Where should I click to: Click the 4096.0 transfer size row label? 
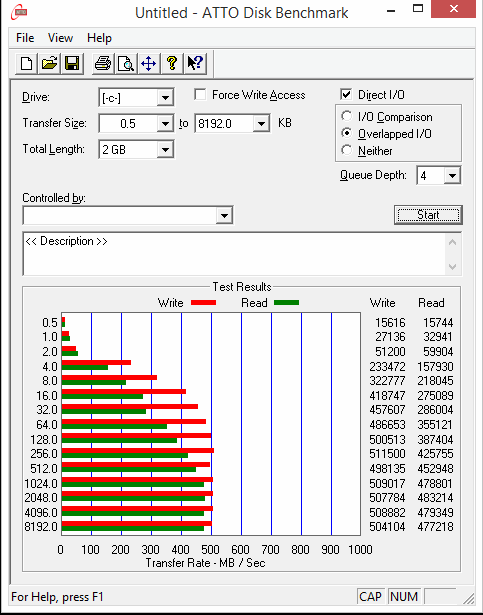(41, 513)
